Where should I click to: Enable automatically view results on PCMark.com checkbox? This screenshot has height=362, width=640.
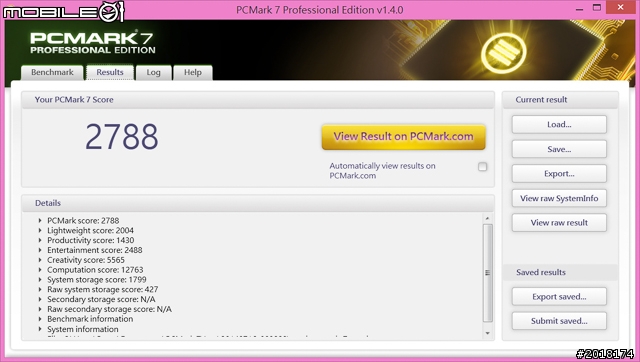tap(482, 167)
